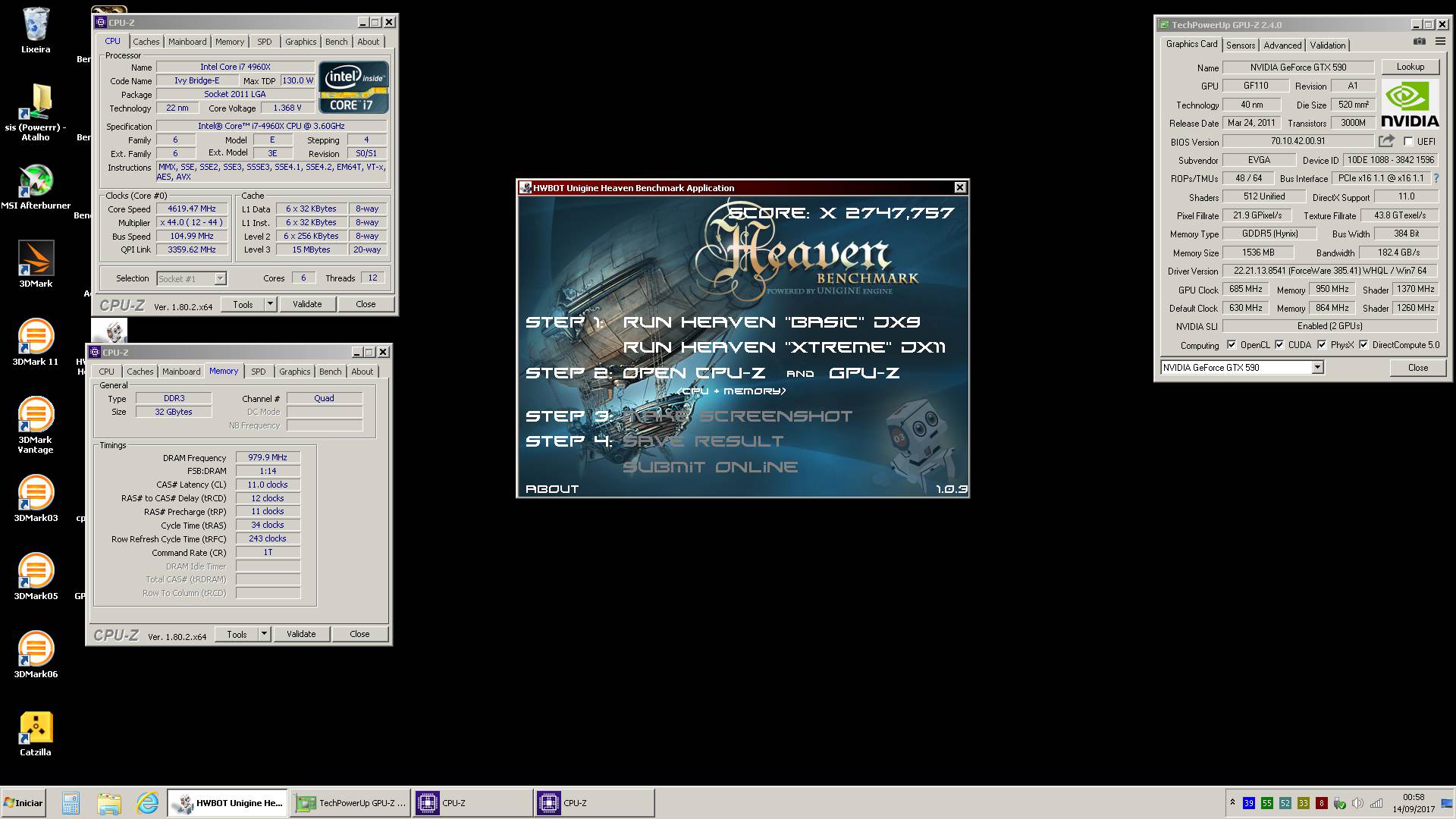1456x819 pixels.
Task: Click the show desktop icon at taskbar end
Action: point(1447,803)
